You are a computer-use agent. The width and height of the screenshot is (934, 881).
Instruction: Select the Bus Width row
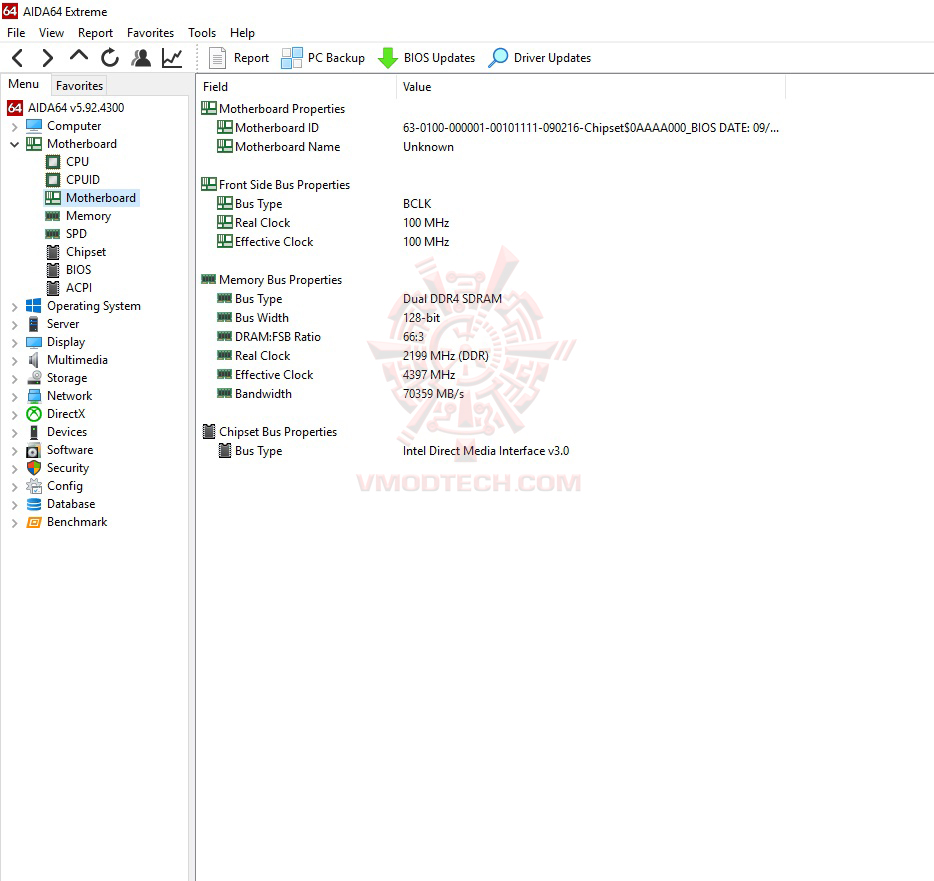coord(491,318)
